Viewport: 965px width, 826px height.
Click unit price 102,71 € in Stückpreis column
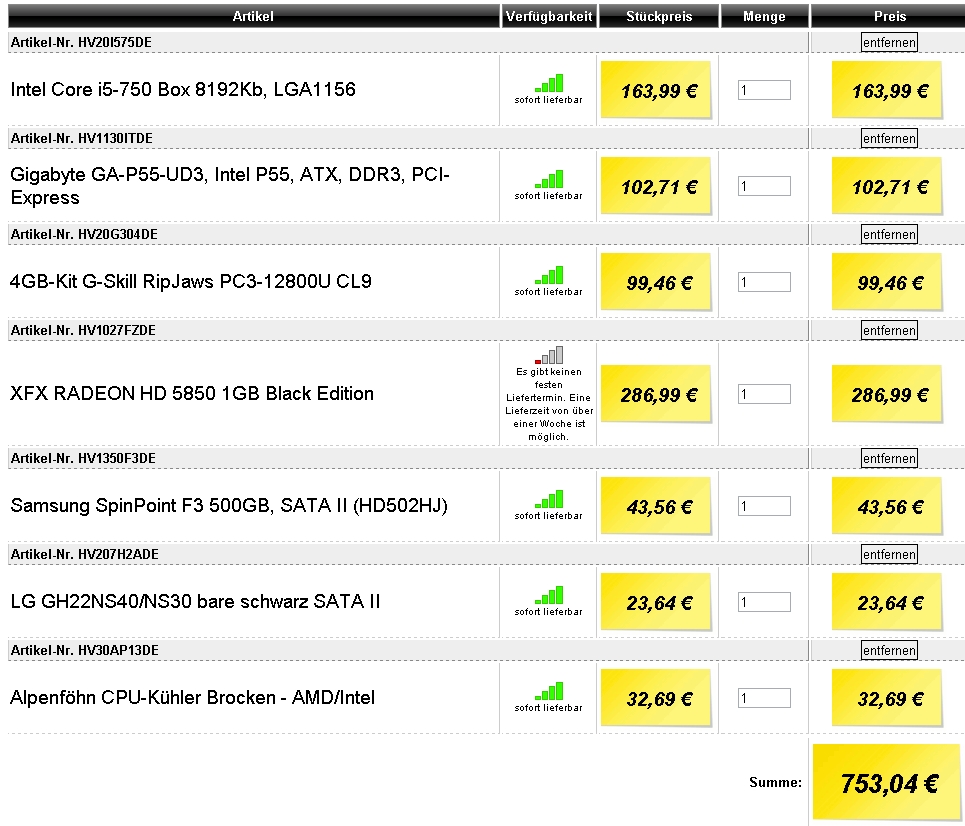[x=656, y=186]
